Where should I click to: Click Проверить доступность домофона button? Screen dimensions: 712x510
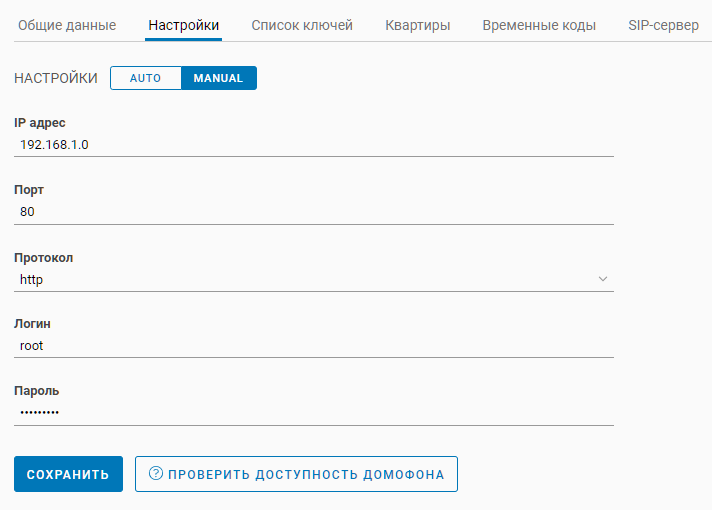pyautogui.click(x=296, y=474)
